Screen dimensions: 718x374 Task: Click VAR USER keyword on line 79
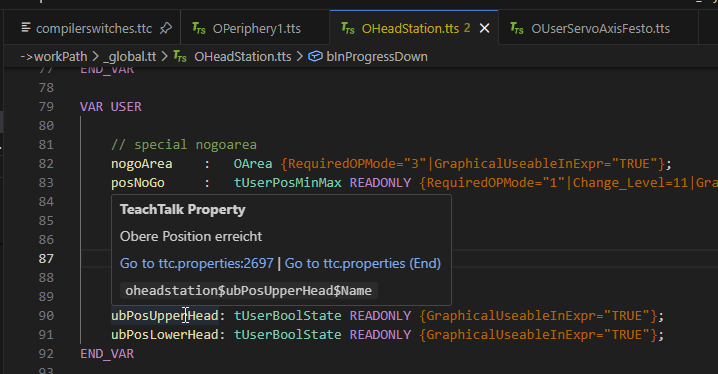pos(111,107)
